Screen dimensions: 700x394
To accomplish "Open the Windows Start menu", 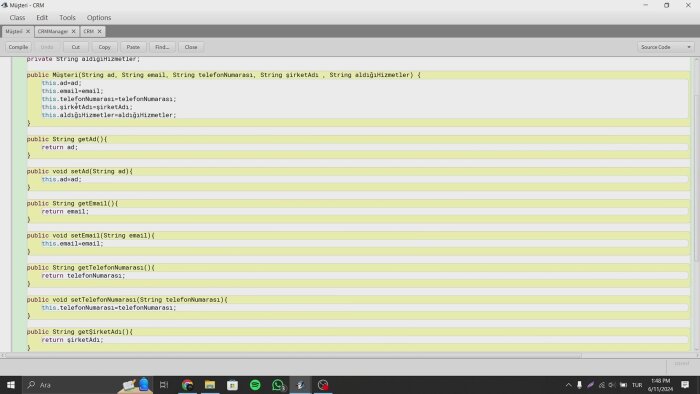I will 11,385.
